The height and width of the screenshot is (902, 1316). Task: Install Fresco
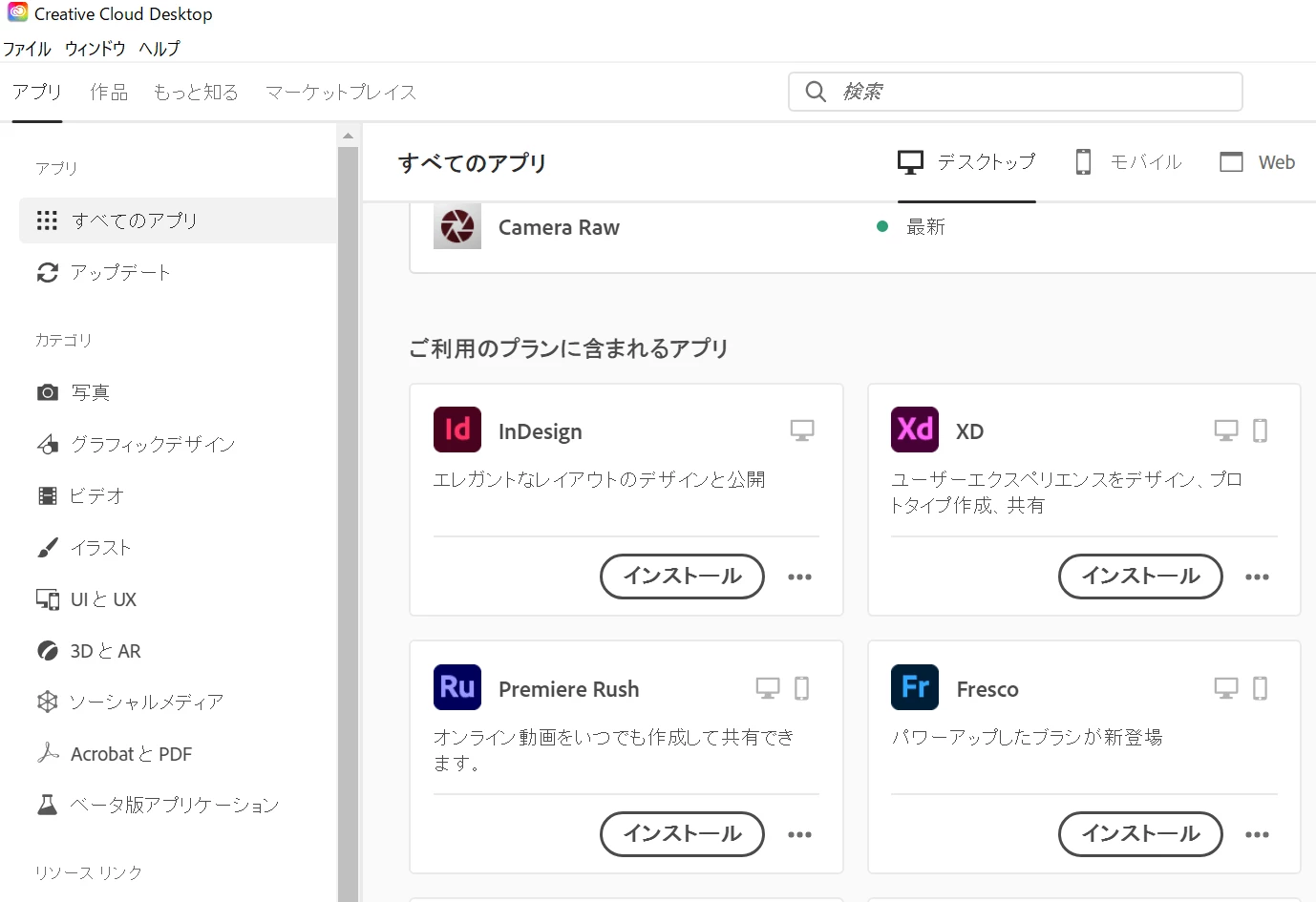pyautogui.click(x=1140, y=834)
